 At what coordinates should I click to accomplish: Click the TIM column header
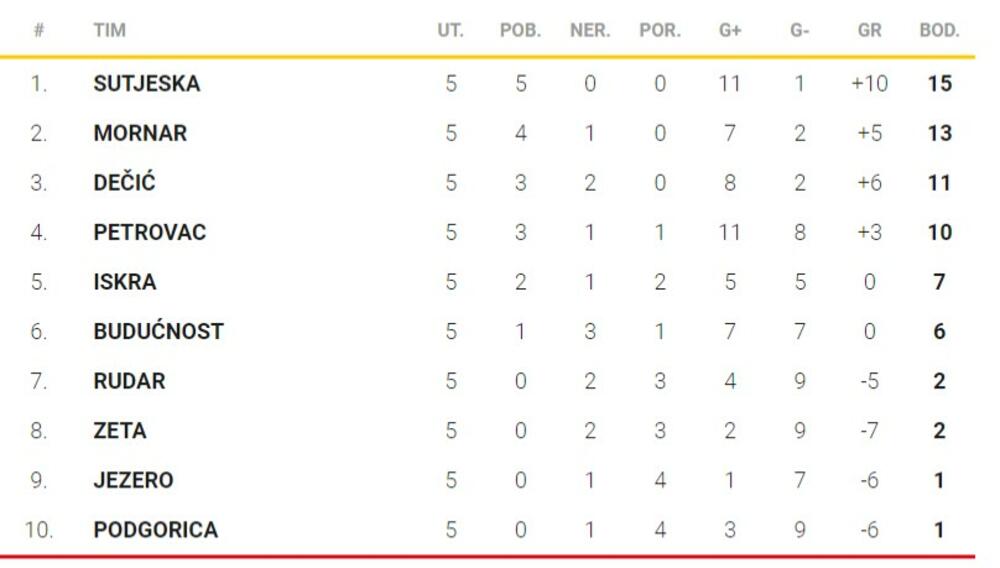pyautogui.click(x=109, y=30)
